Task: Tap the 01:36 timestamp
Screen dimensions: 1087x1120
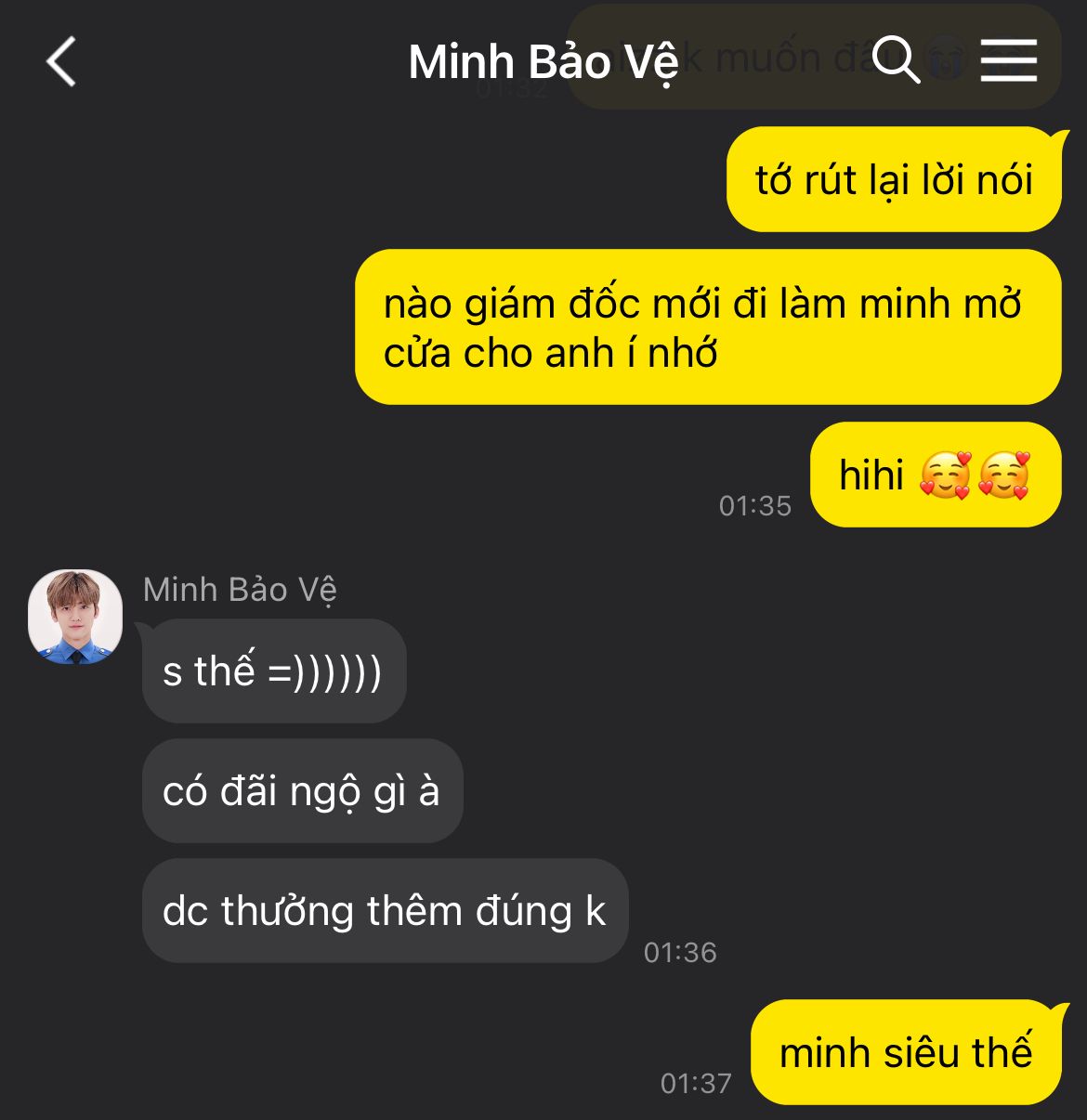Action: [x=680, y=953]
